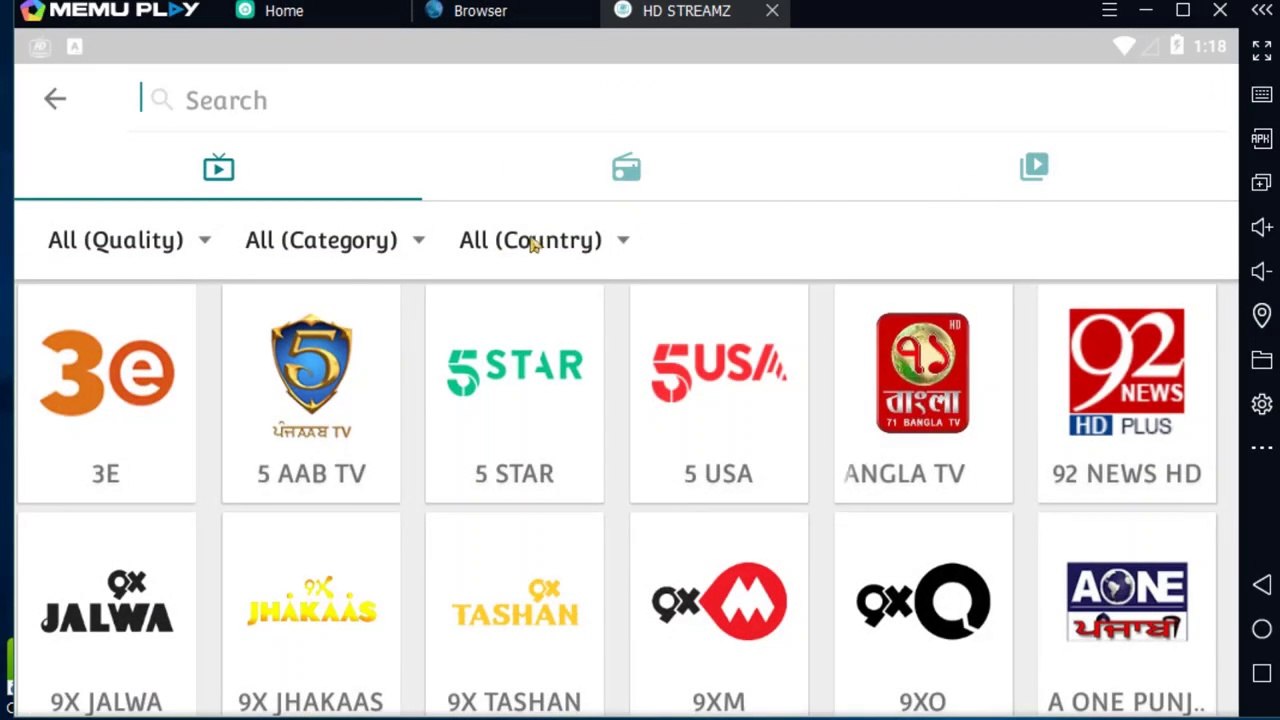1280x720 pixels.
Task: Open the All (Category) dropdown
Action: point(335,240)
